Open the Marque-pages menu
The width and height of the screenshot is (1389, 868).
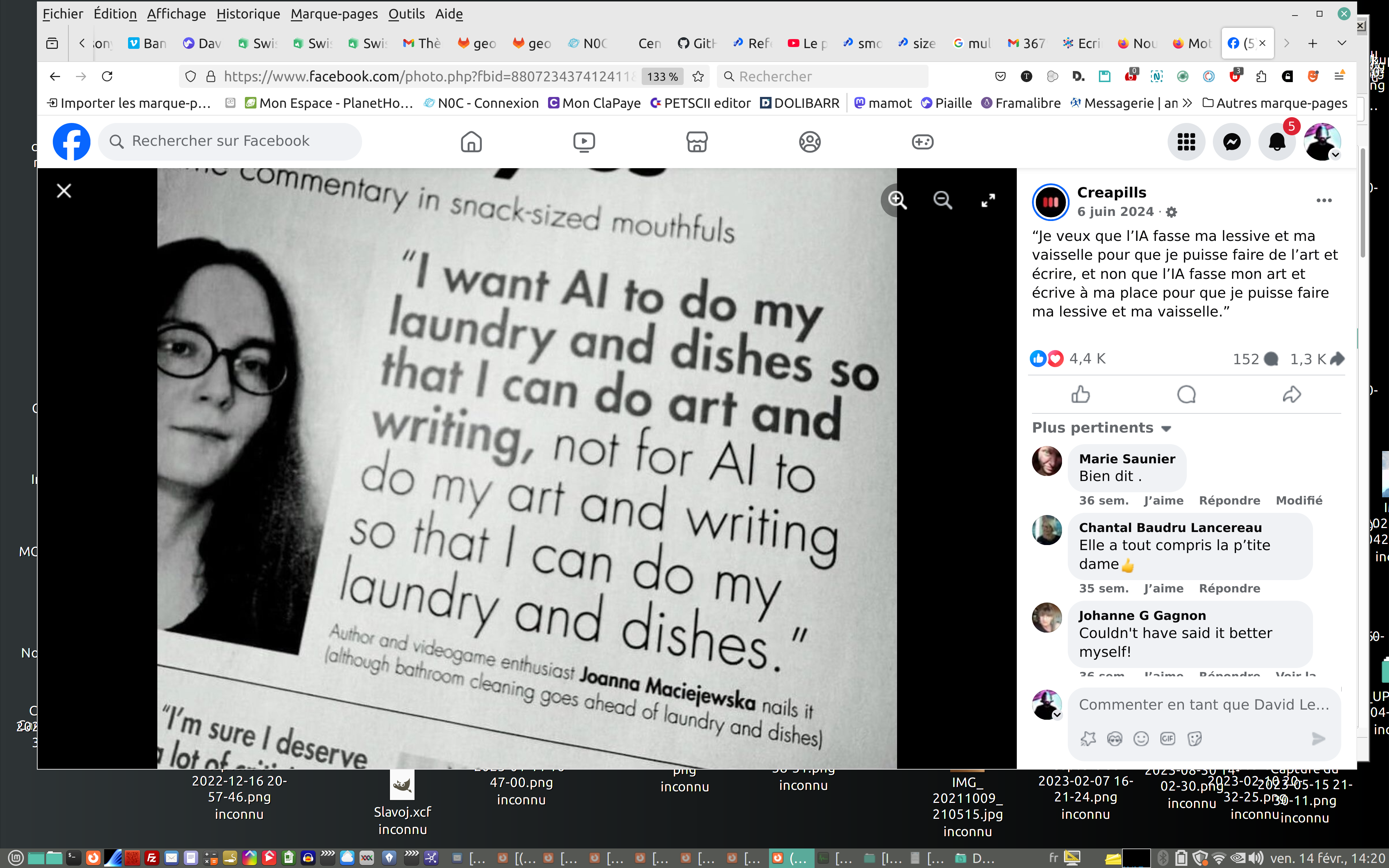(x=334, y=14)
